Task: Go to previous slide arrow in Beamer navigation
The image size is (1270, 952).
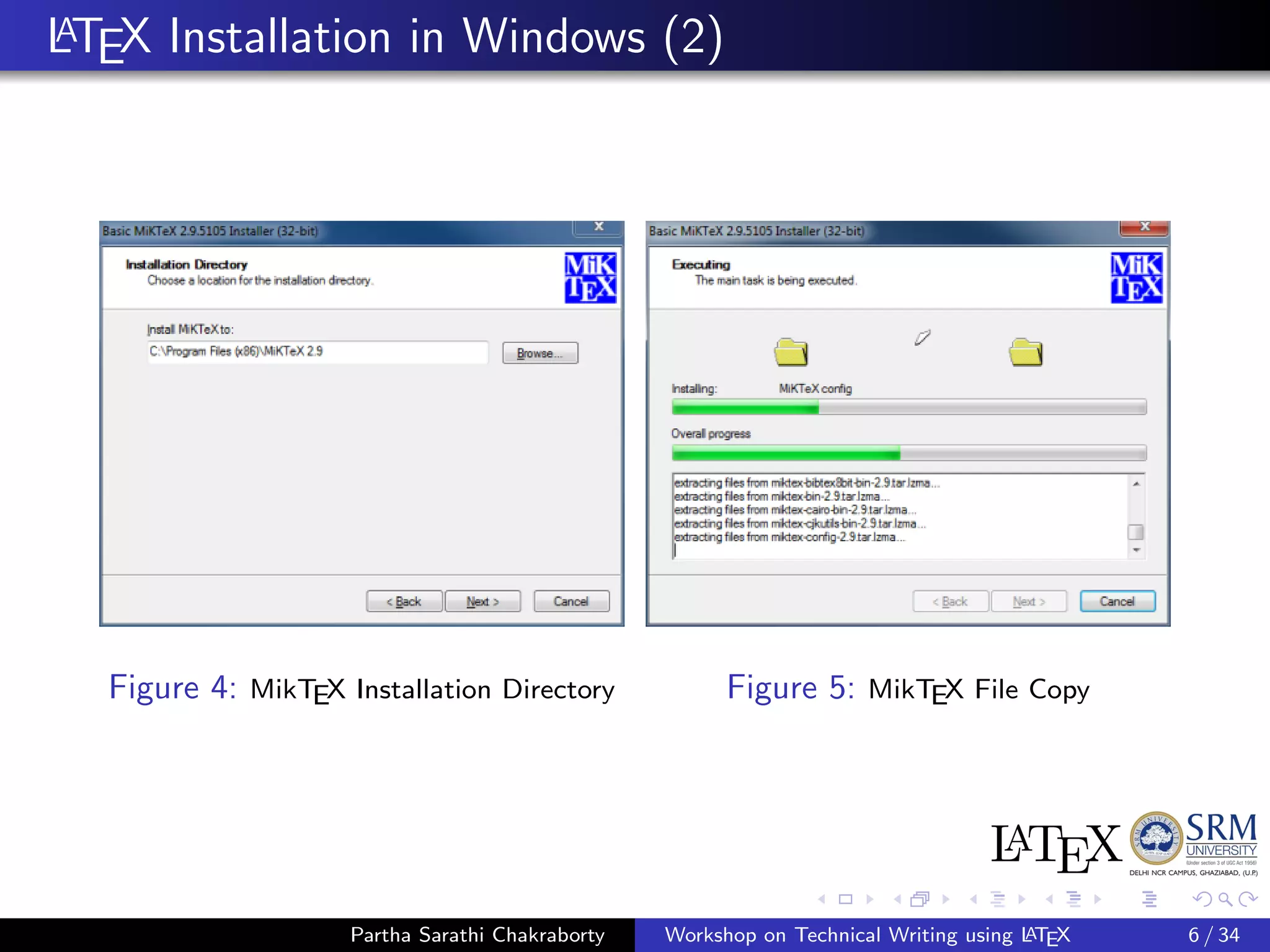Action: pyautogui.click(x=822, y=899)
